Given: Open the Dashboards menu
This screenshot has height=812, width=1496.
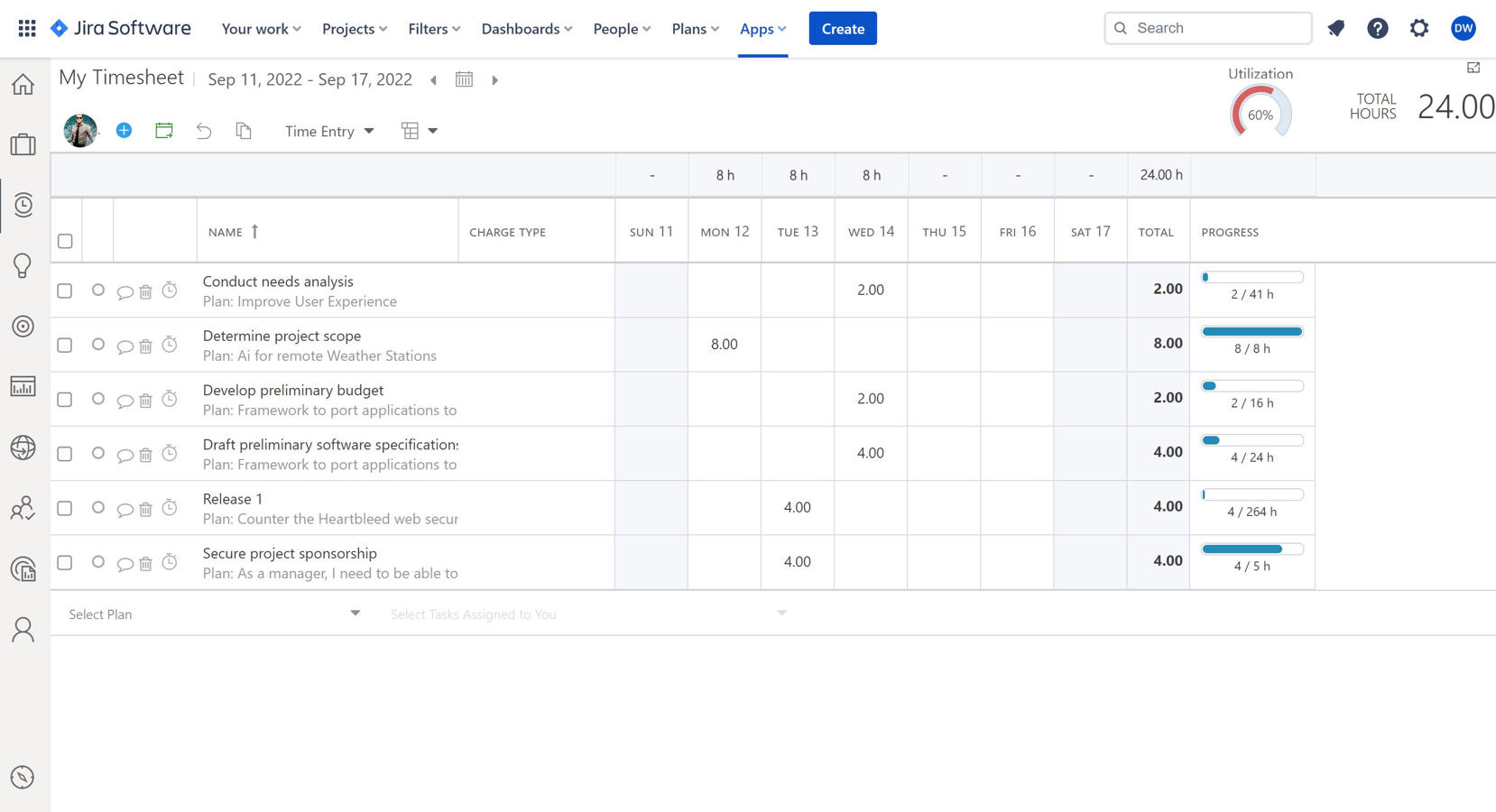Looking at the screenshot, I should (526, 29).
